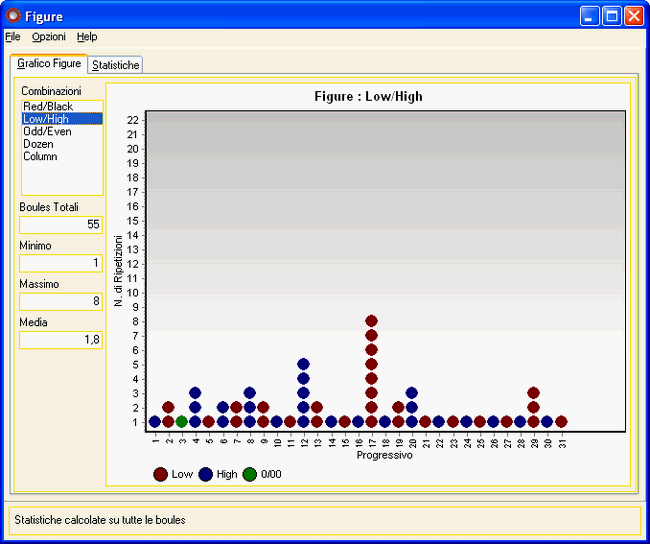The width and height of the screenshot is (650, 544).
Task: Click the top blue dot at progressivo 4
Action: click(x=195, y=393)
